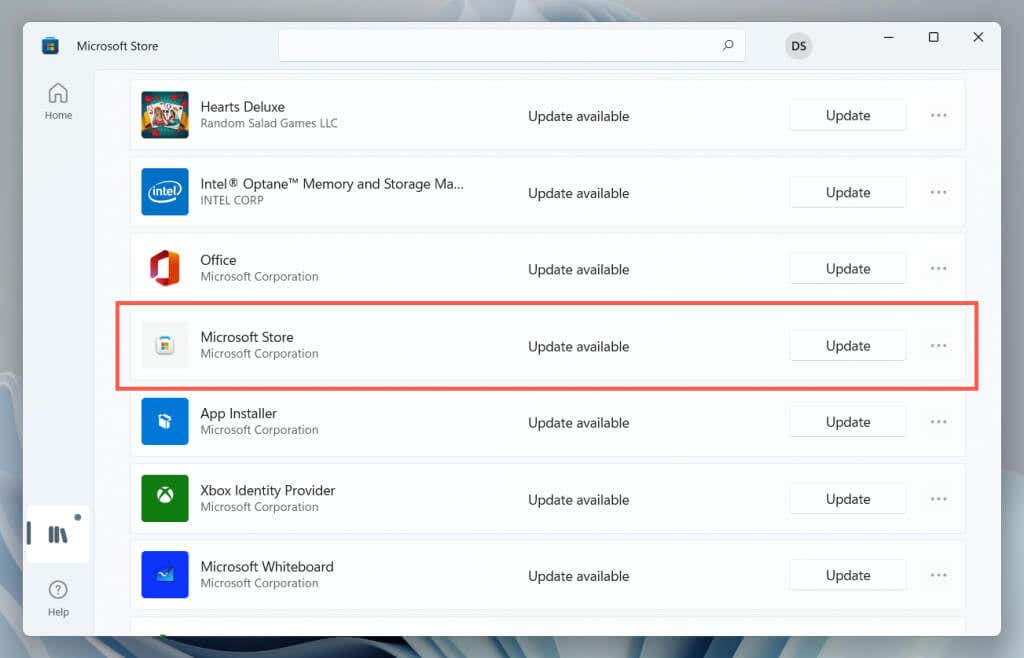Update the Microsoft Store app
The height and width of the screenshot is (658, 1024).
848,345
